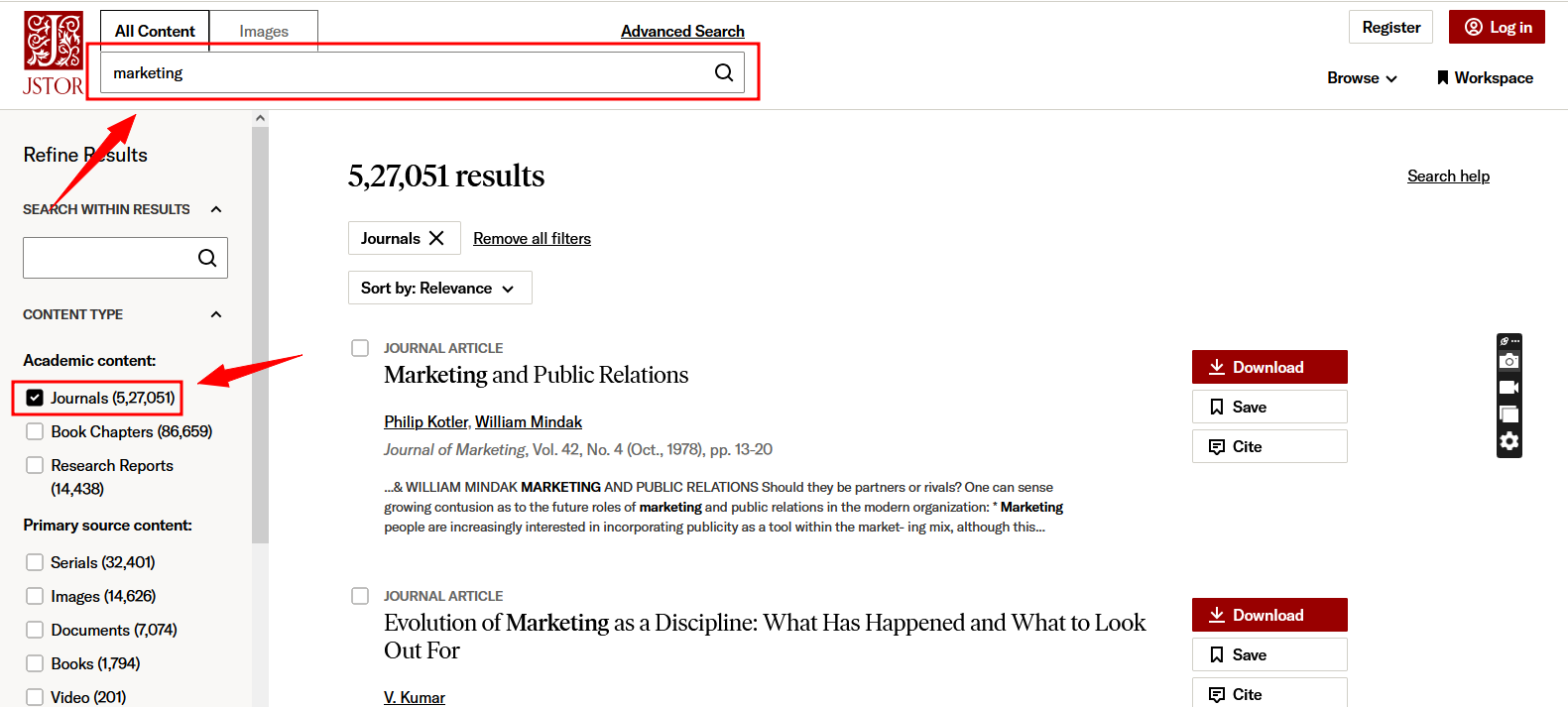This screenshot has height=707, width=1568.
Task: Check the Book Chapters checkbox
Action: coord(35,431)
